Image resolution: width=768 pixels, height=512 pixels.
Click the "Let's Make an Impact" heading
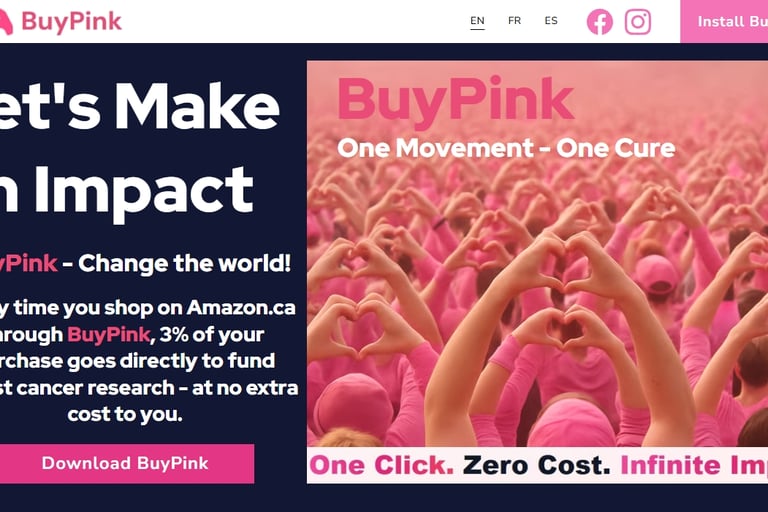140,147
